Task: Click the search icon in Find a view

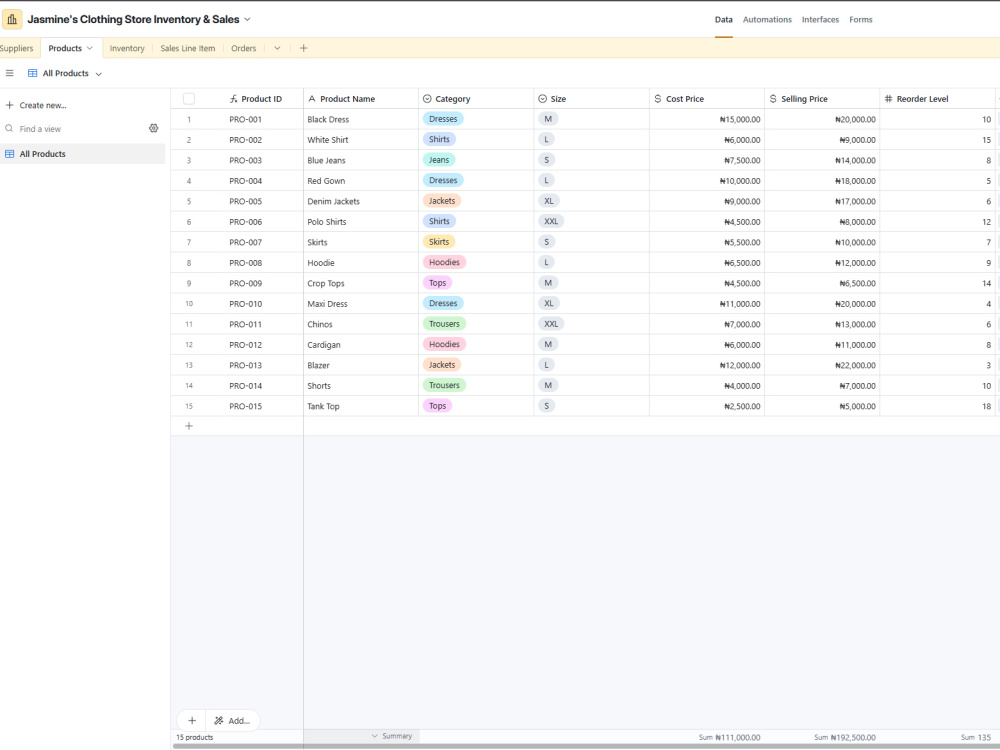Action: point(9,128)
